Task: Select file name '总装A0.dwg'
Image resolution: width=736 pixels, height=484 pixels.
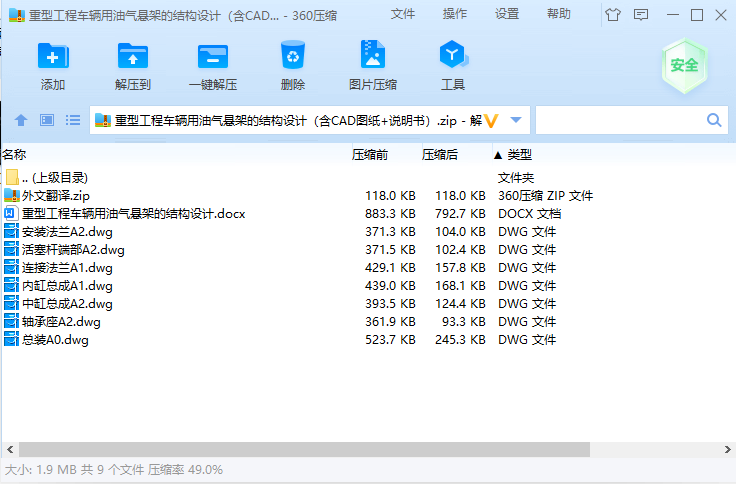Action: click(x=55, y=339)
